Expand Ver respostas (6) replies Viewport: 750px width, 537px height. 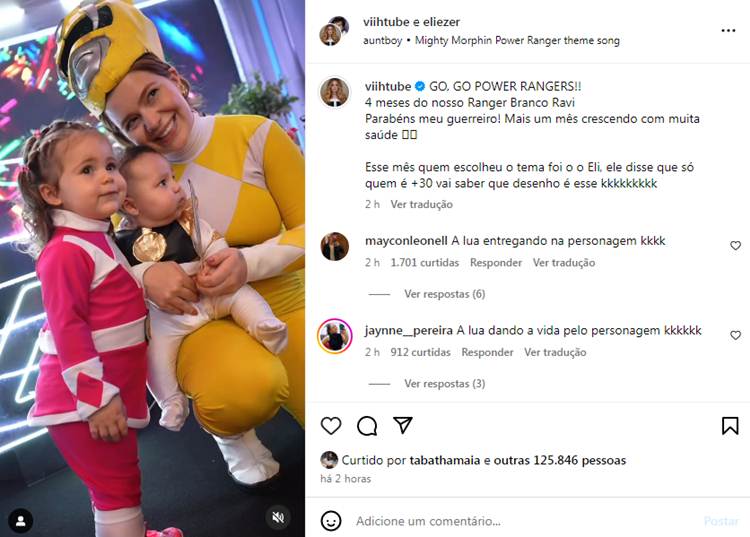click(444, 294)
